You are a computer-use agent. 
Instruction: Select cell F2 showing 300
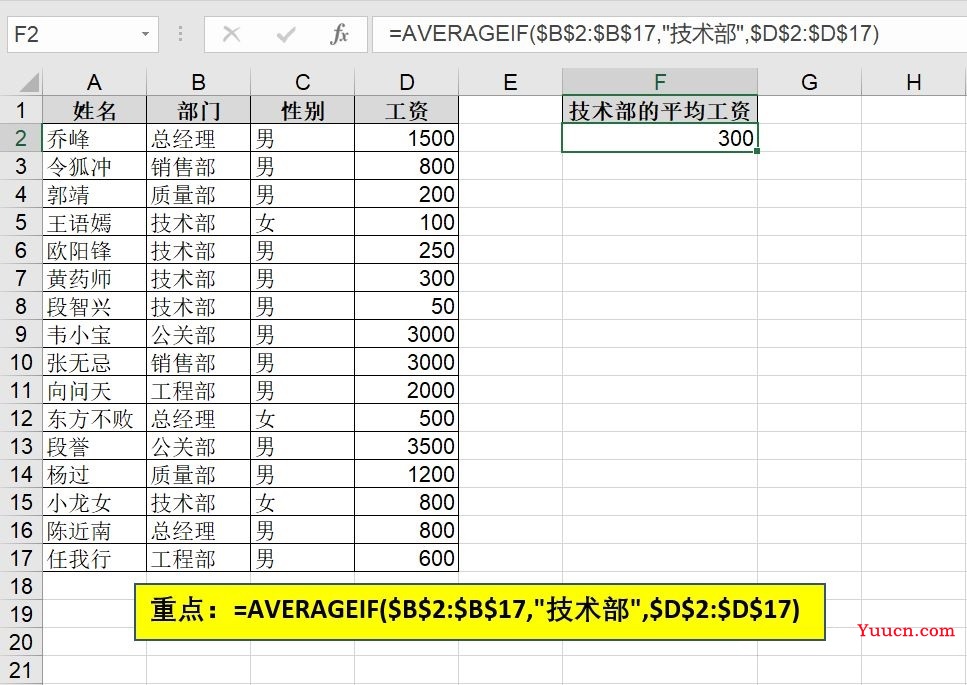660,138
